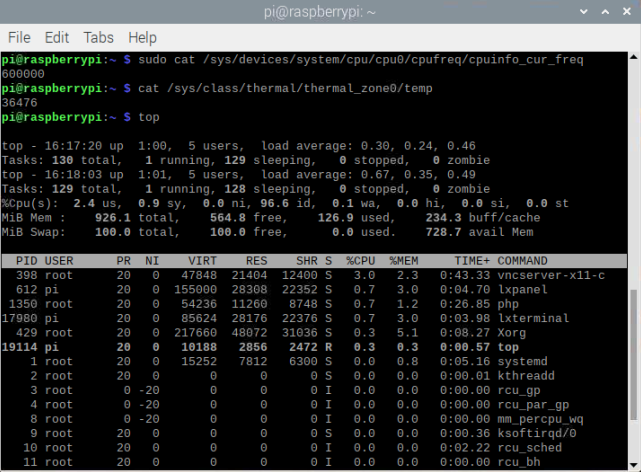Click the 234.3 buff/cache value
Screen dimensions: 641x472
coord(444,217)
